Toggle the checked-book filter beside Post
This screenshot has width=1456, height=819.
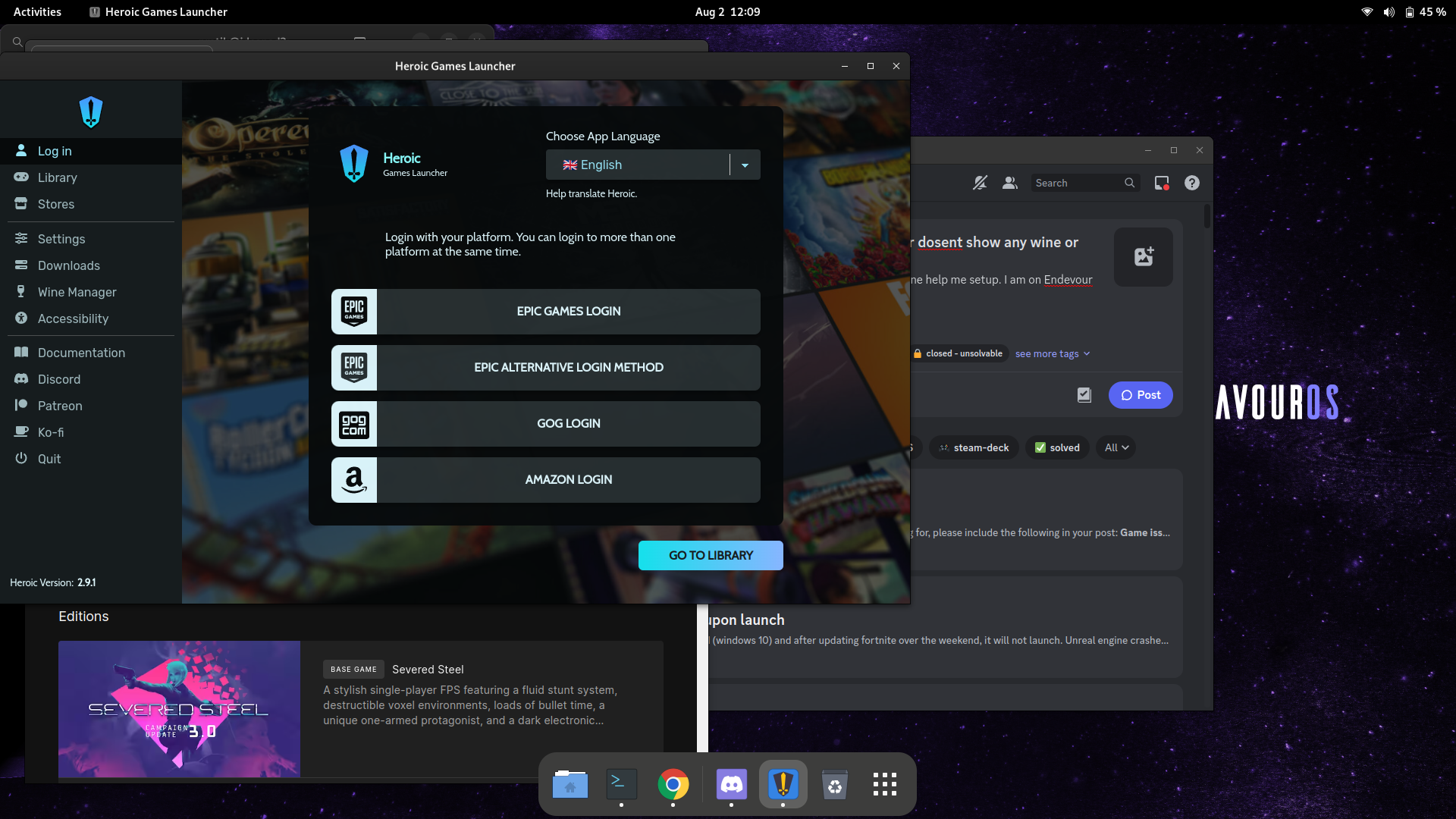point(1084,394)
